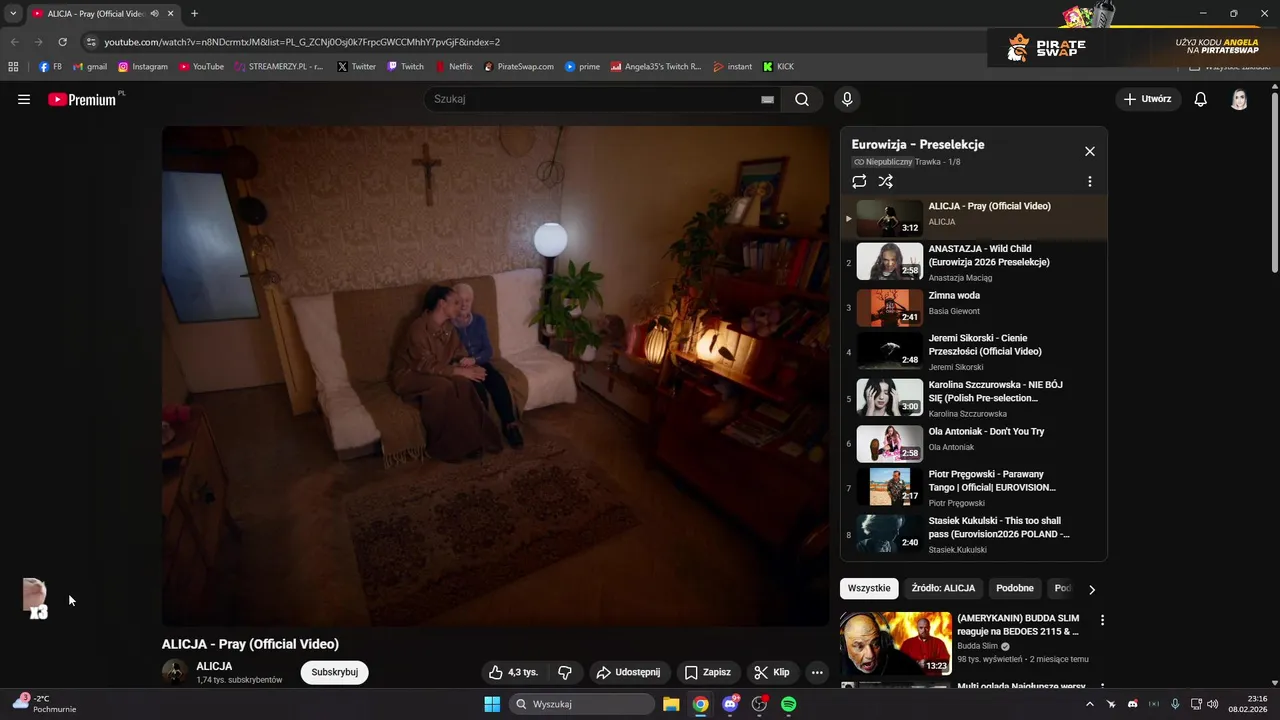This screenshot has width=1280, height=720.
Task: Play Zimna woda playlist item
Action: point(973,307)
